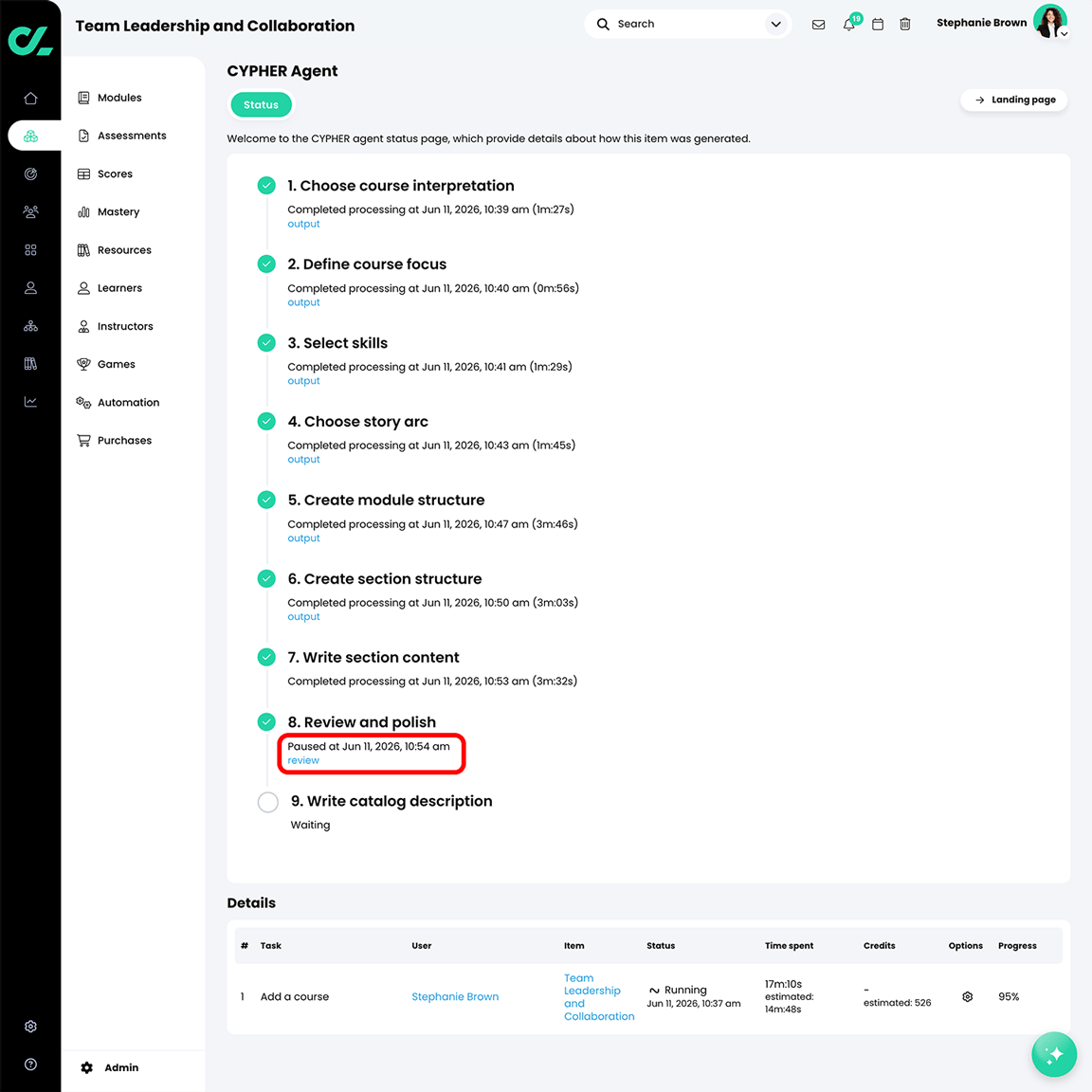Click inside the Search field

pyautogui.click(x=688, y=25)
